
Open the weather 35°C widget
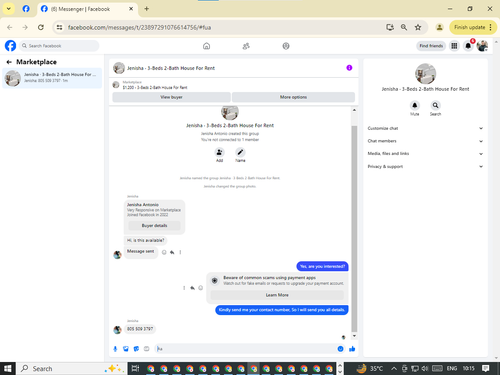point(369,368)
